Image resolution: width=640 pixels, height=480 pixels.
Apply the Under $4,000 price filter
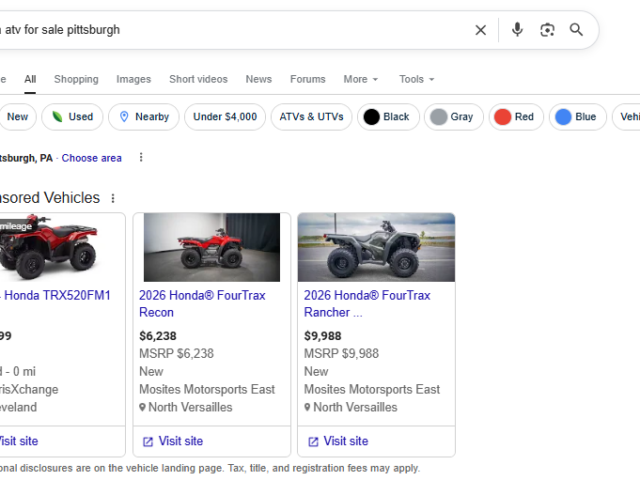(225, 117)
